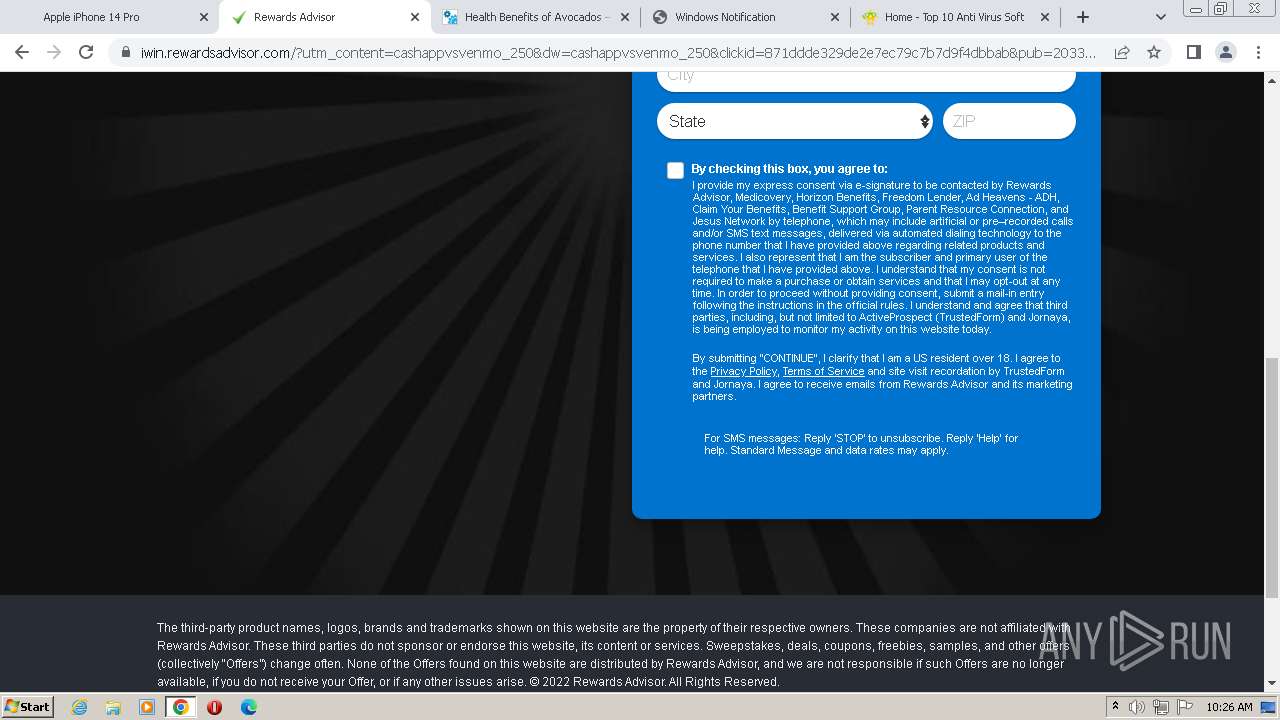
Task: Click the page vertical scrollbar thumb
Action: point(1272,478)
